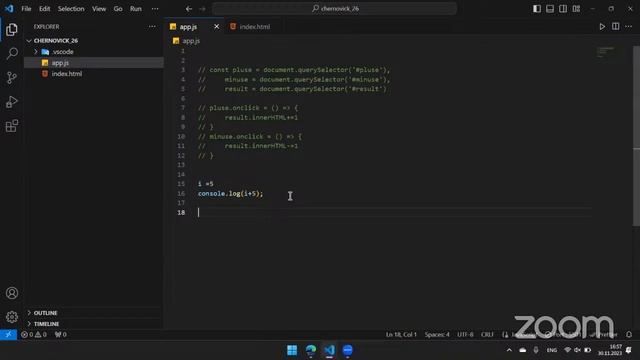
Task: Go back using the left arrow
Action: [189, 9]
